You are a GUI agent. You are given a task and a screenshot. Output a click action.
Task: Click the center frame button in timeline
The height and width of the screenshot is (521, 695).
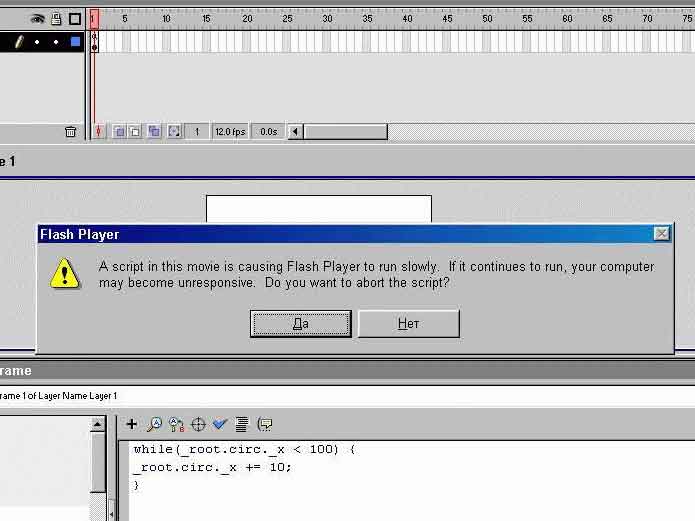point(99,131)
